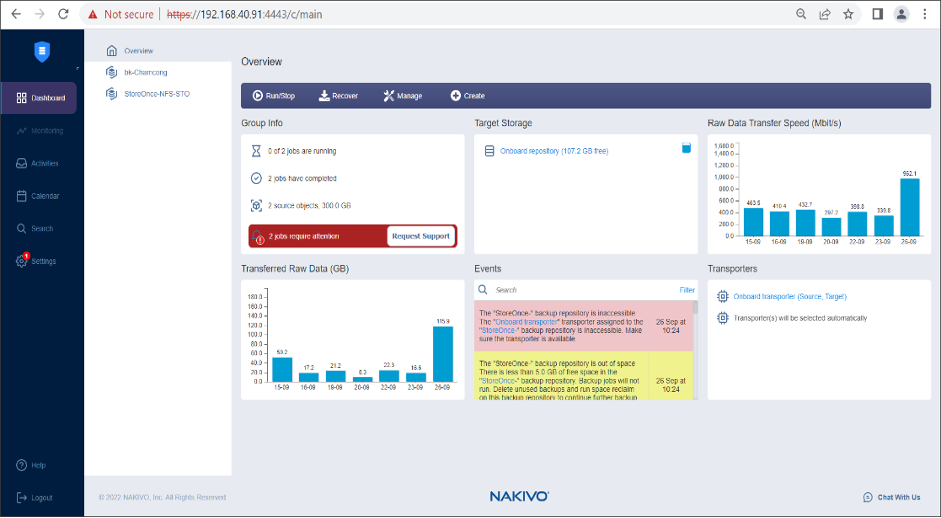Click the Request Support button
Image resolution: width=941 pixels, height=518 pixels.
click(x=421, y=236)
